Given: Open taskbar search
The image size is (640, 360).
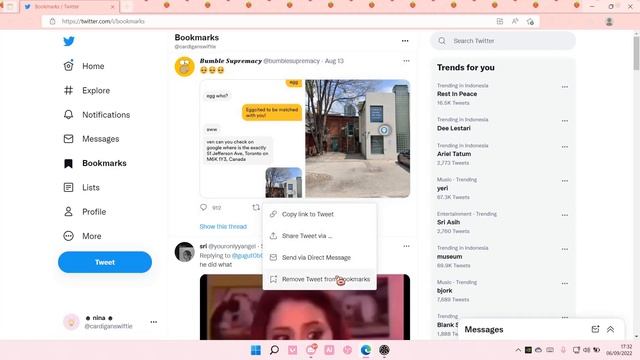Looking at the screenshot, I should [274, 350].
